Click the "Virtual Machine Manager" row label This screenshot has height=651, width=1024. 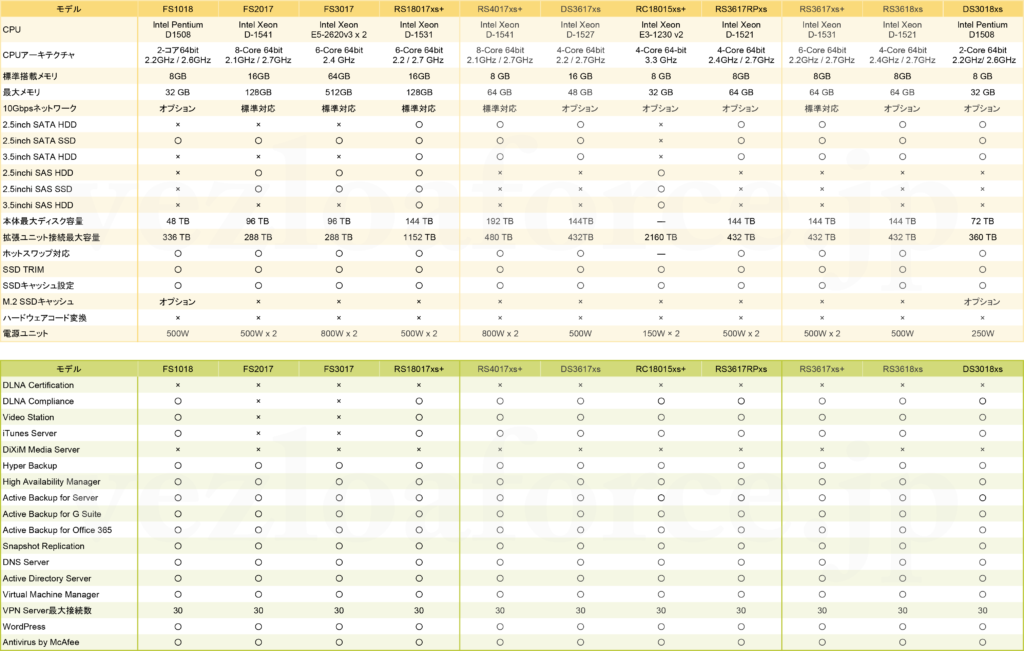click(x=51, y=595)
